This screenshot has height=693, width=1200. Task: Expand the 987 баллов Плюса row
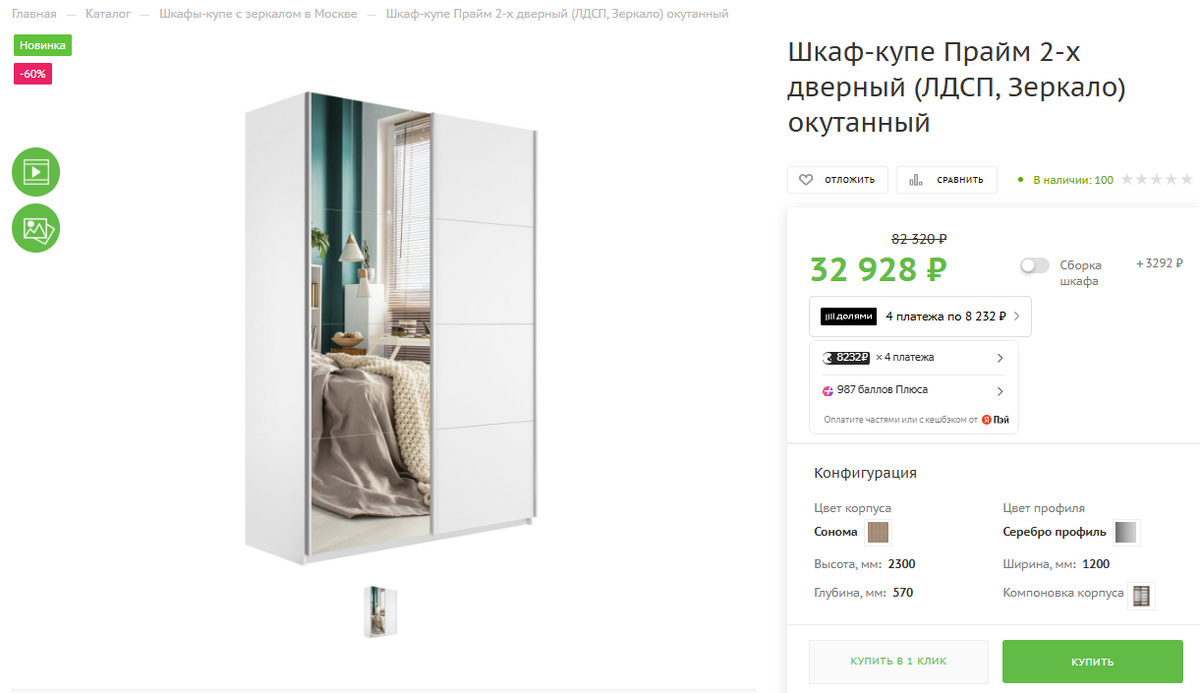[x=913, y=391]
